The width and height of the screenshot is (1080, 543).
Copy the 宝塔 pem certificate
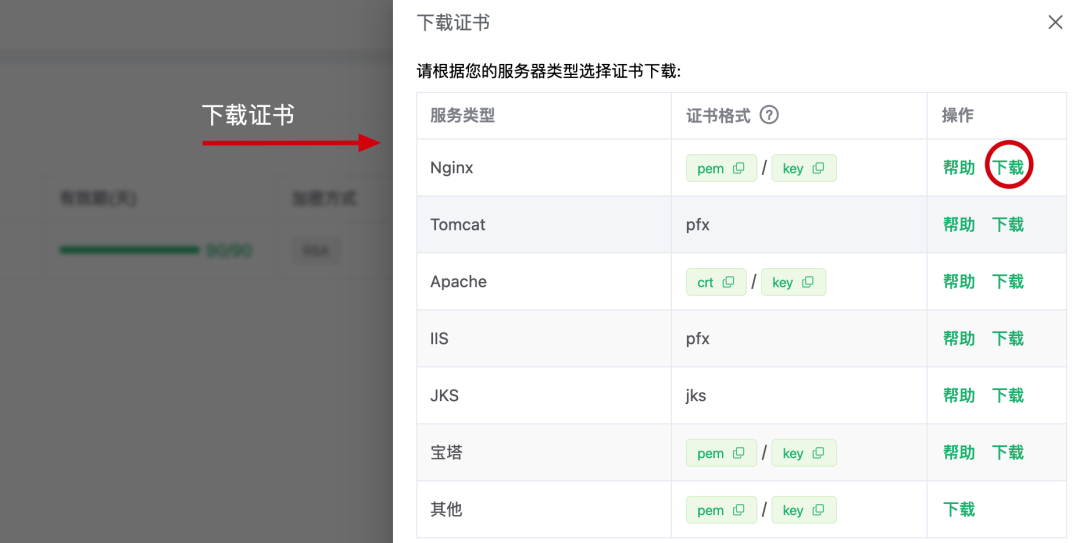(721, 453)
